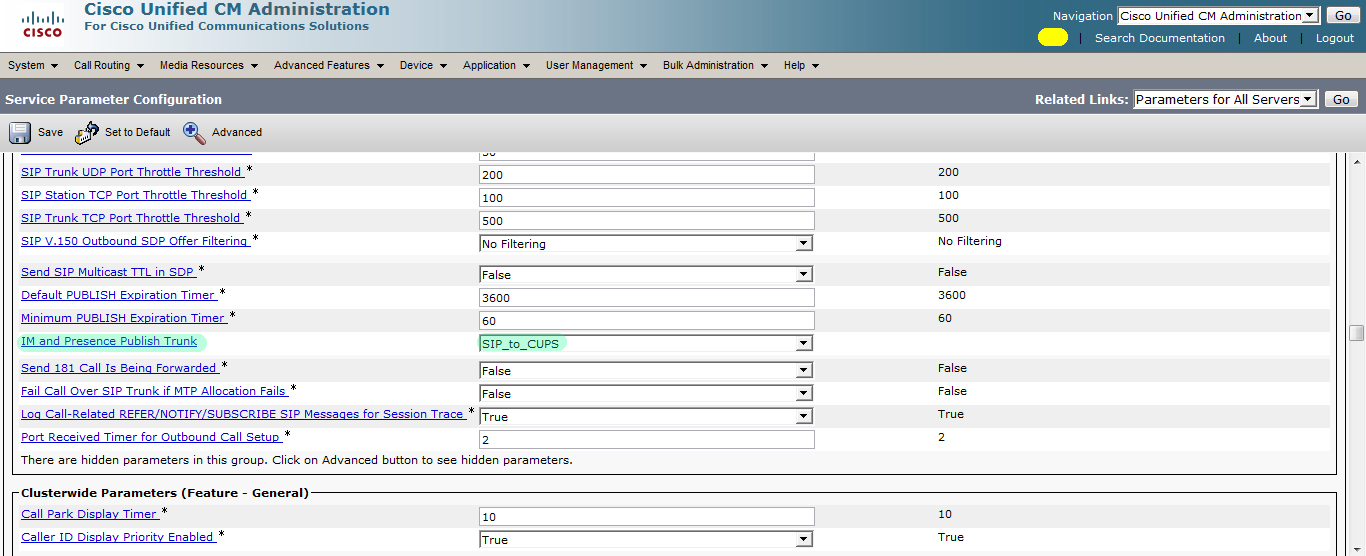Click SIP Trunk UDP Port Throttle field

(647, 174)
